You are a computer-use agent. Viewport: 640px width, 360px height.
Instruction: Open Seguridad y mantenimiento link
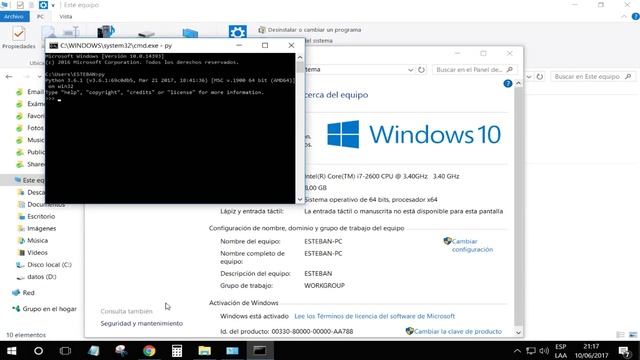pos(142,323)
